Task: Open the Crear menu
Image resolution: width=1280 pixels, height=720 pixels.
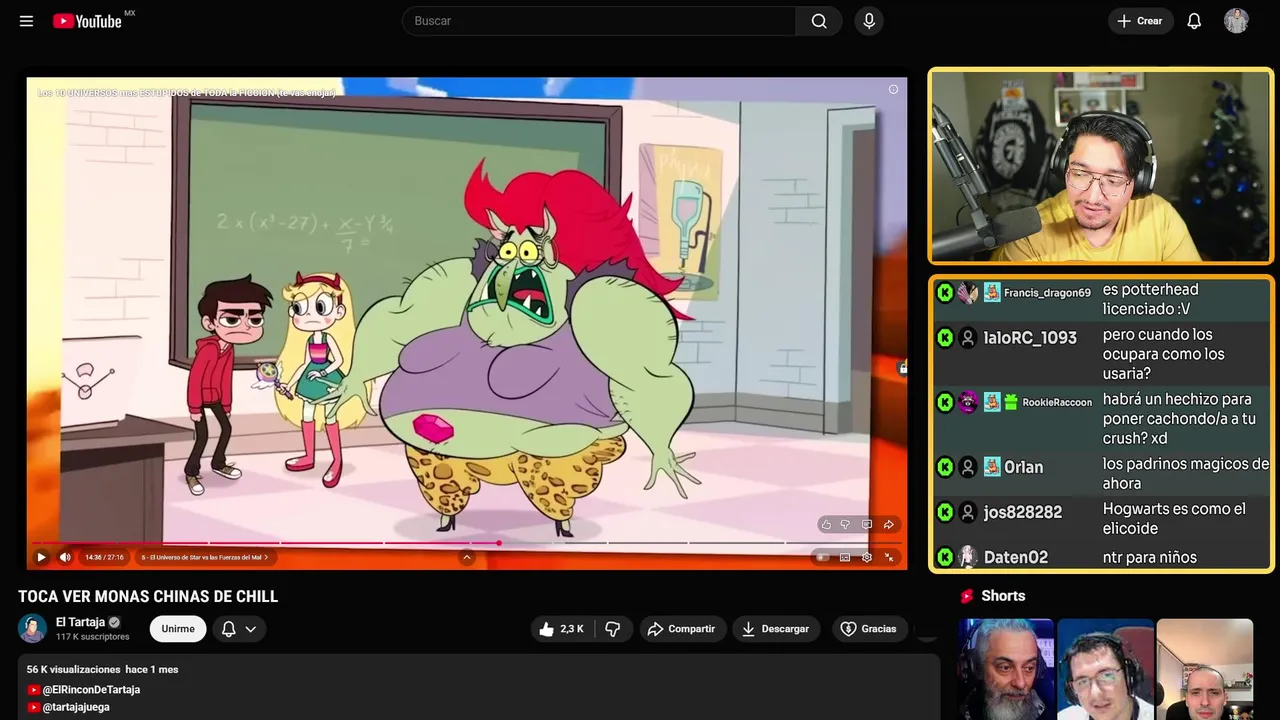Action: [1140, 21]
